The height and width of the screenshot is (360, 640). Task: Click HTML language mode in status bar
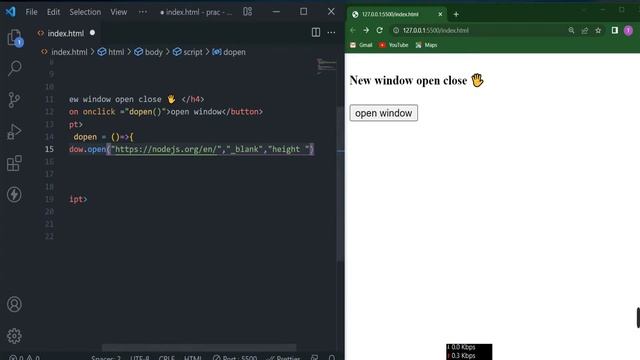pos(193,358)
